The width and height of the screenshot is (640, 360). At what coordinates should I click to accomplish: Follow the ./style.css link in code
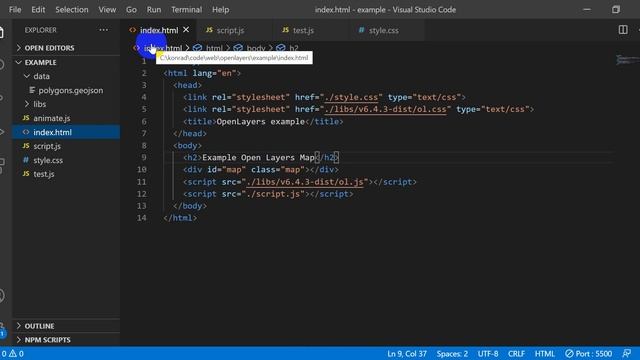click(351, 97)
